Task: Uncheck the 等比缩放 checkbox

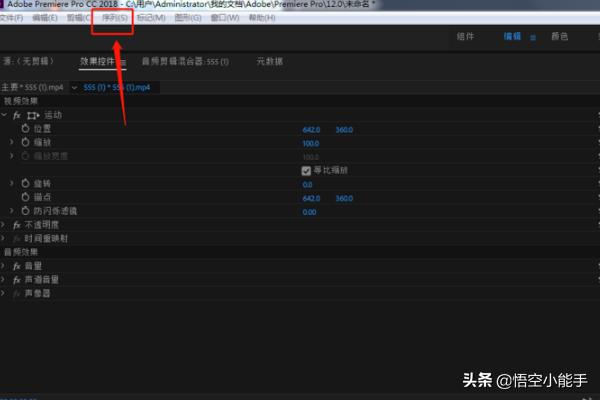Action: [x=306, y=171]
